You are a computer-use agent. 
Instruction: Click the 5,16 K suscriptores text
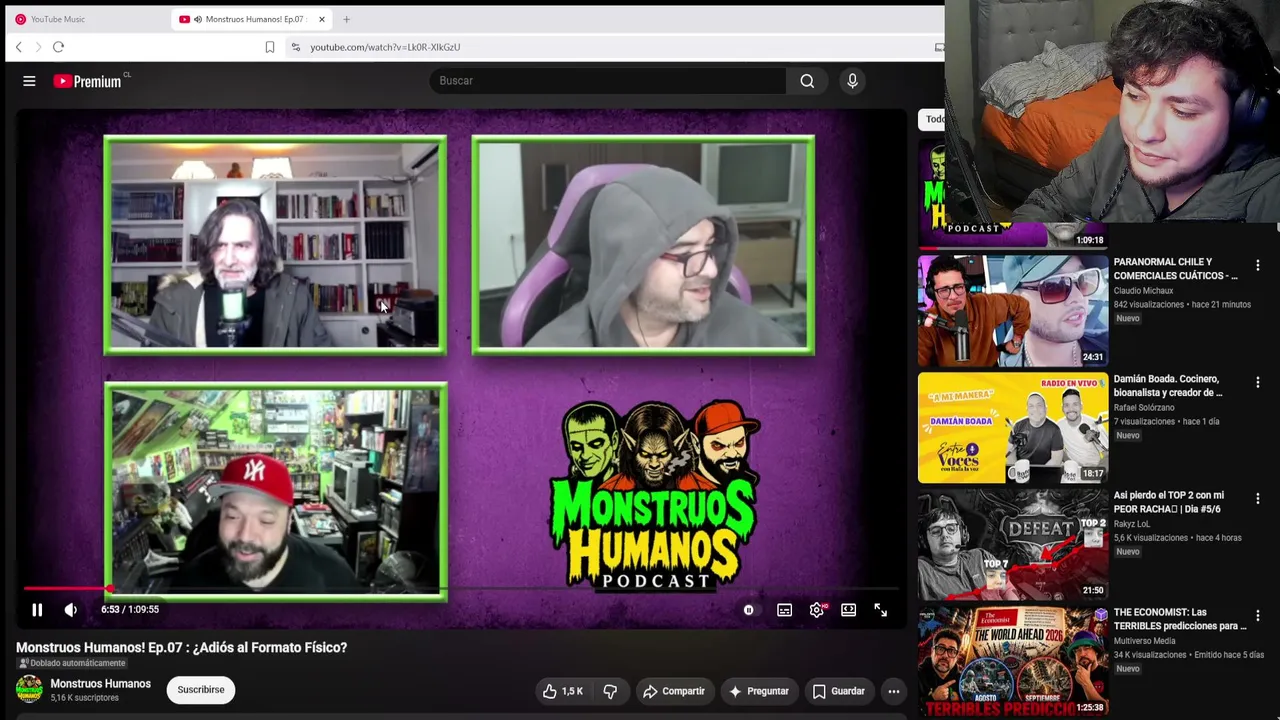84,698
